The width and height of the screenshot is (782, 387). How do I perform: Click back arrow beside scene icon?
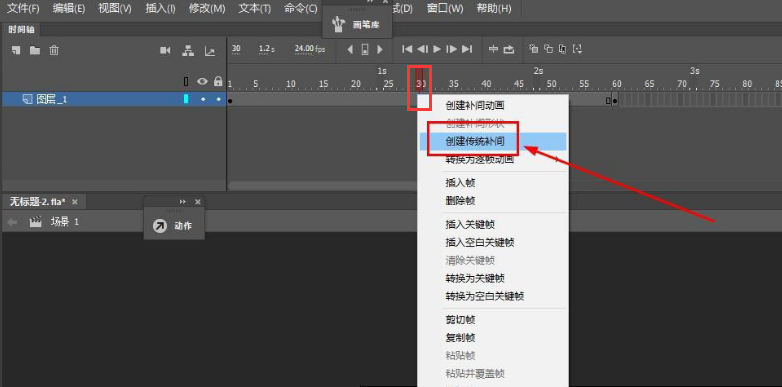click(12, 222)
